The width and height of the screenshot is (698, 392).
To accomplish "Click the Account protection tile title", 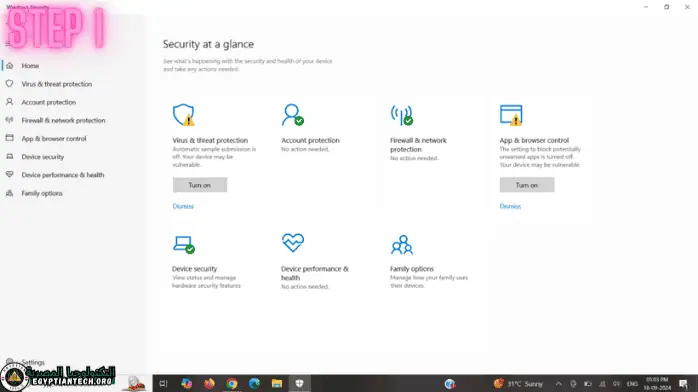I will click(310, 140).
